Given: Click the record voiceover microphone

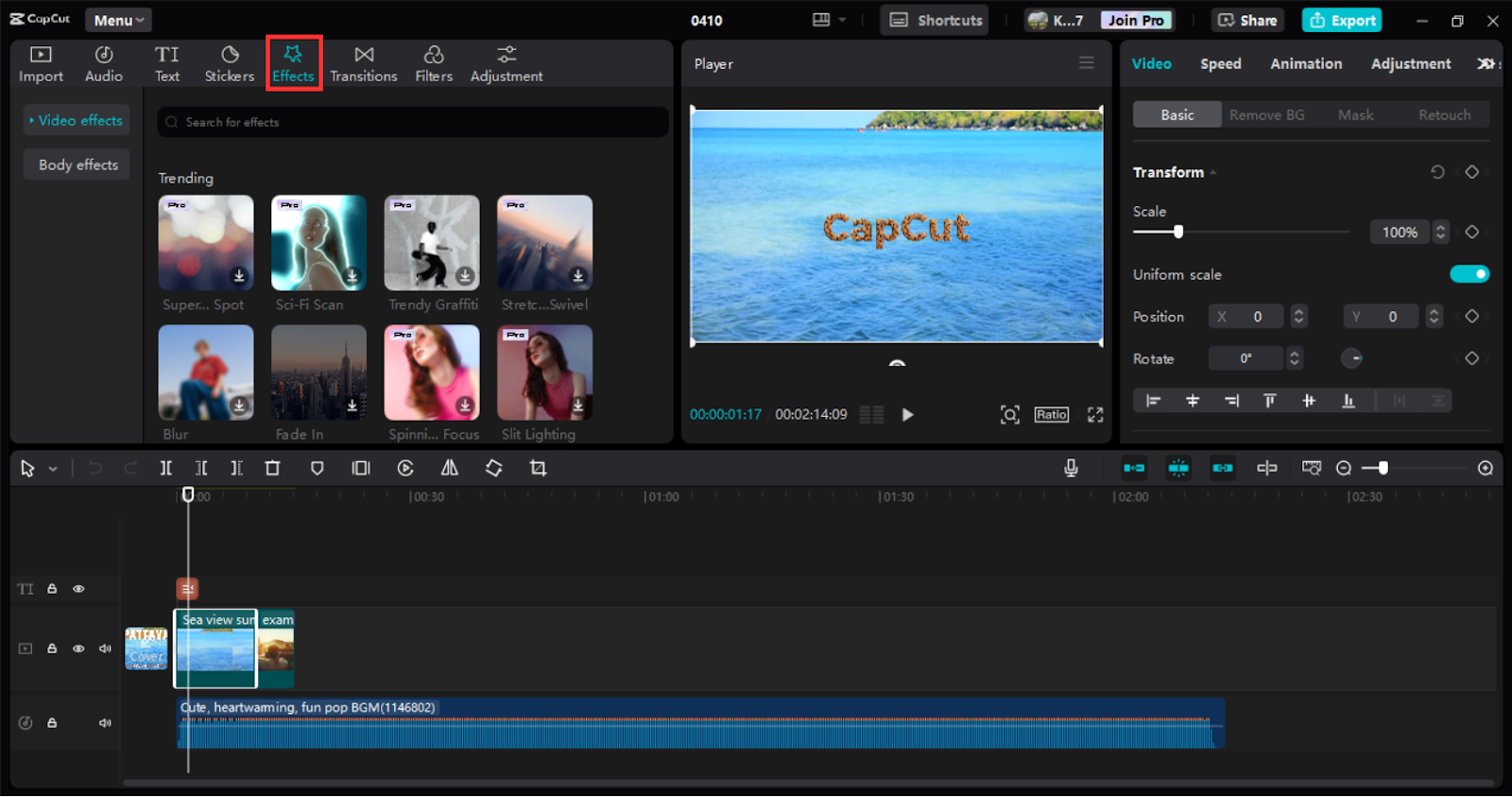Looking at the screenshot, I should click(1071, 468).
